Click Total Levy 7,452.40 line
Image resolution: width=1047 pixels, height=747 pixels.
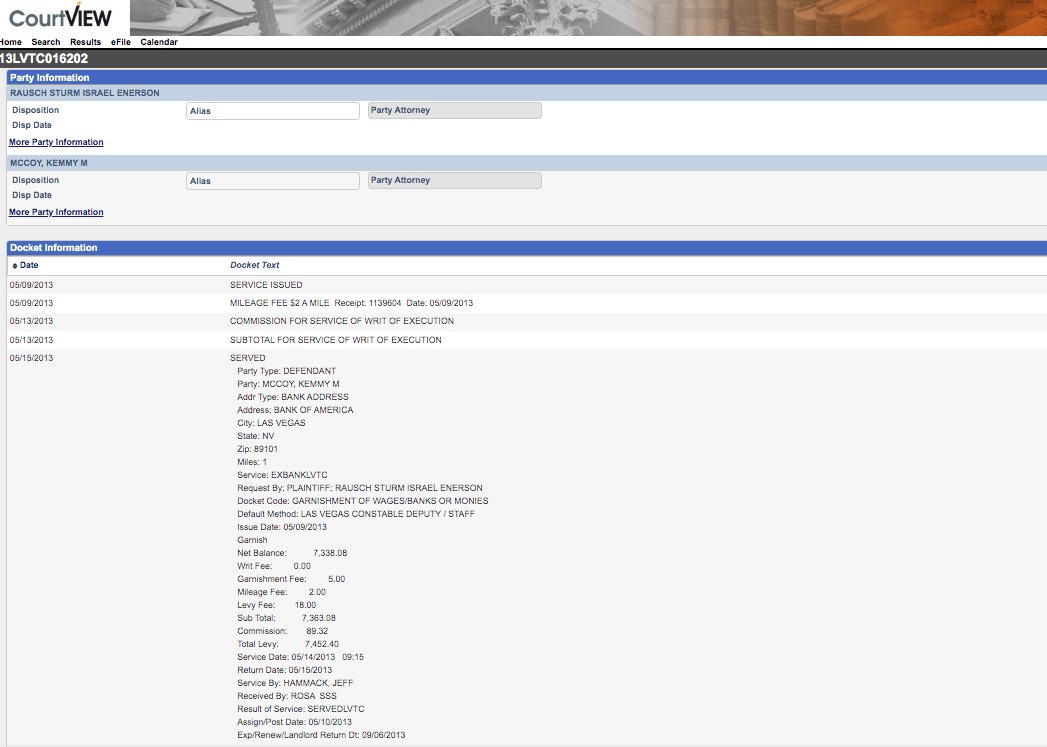pos(288,644)
